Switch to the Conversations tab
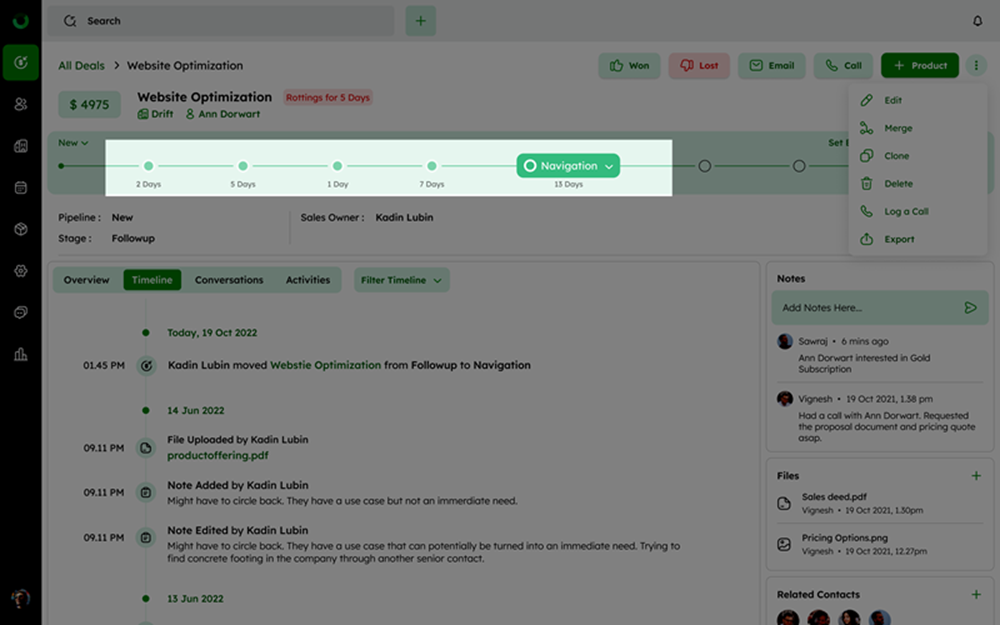Image resolution: width=1000 pixels, height=625 pixels. point(229,280)
